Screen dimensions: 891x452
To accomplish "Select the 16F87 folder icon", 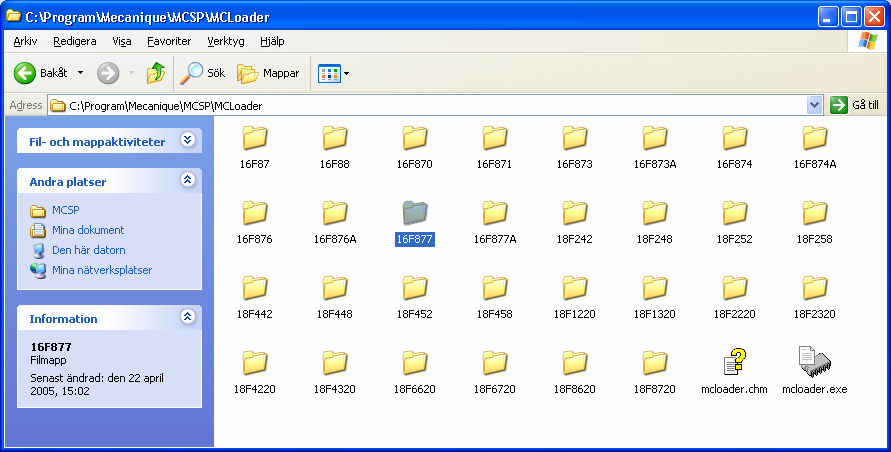I will [x=255, y=138].
